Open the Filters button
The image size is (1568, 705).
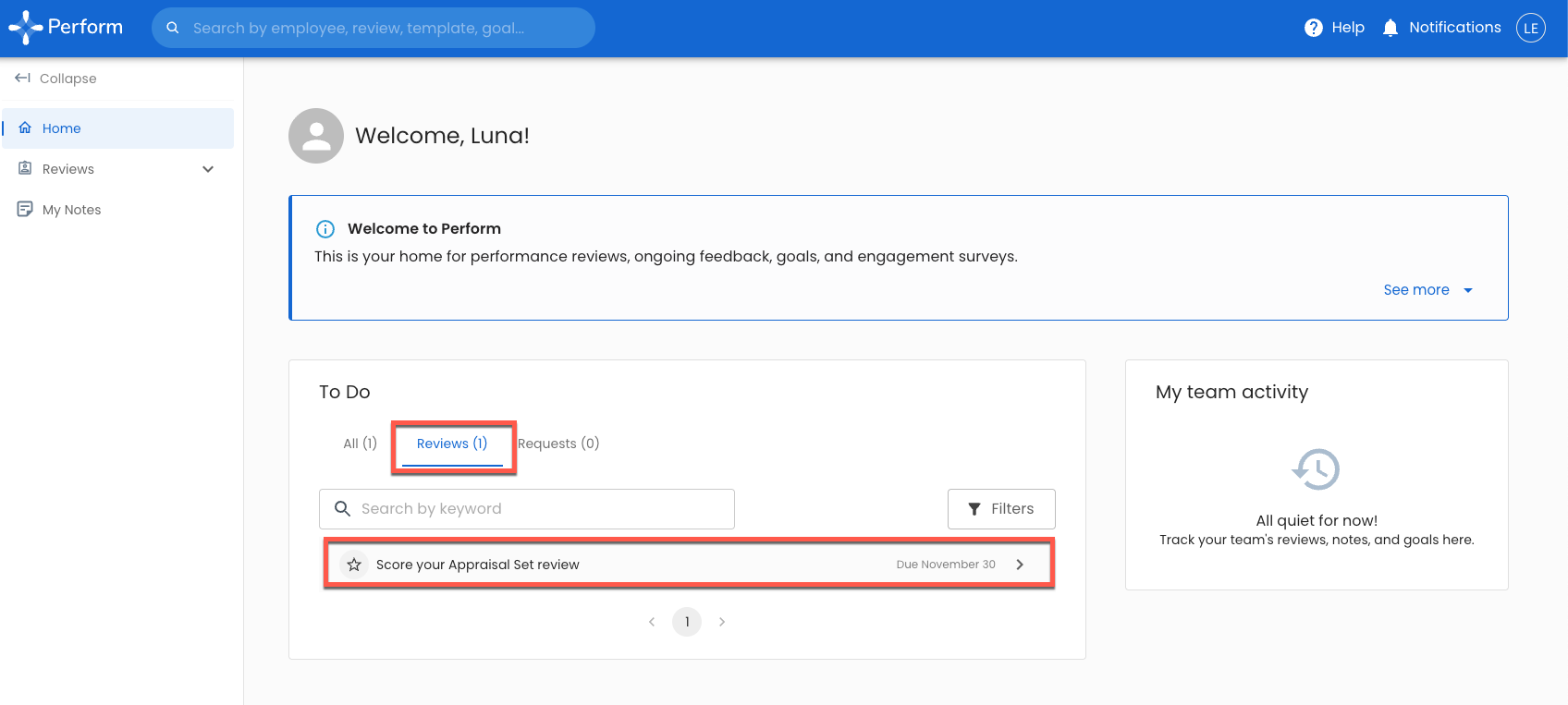click(x=1001, y=509)
